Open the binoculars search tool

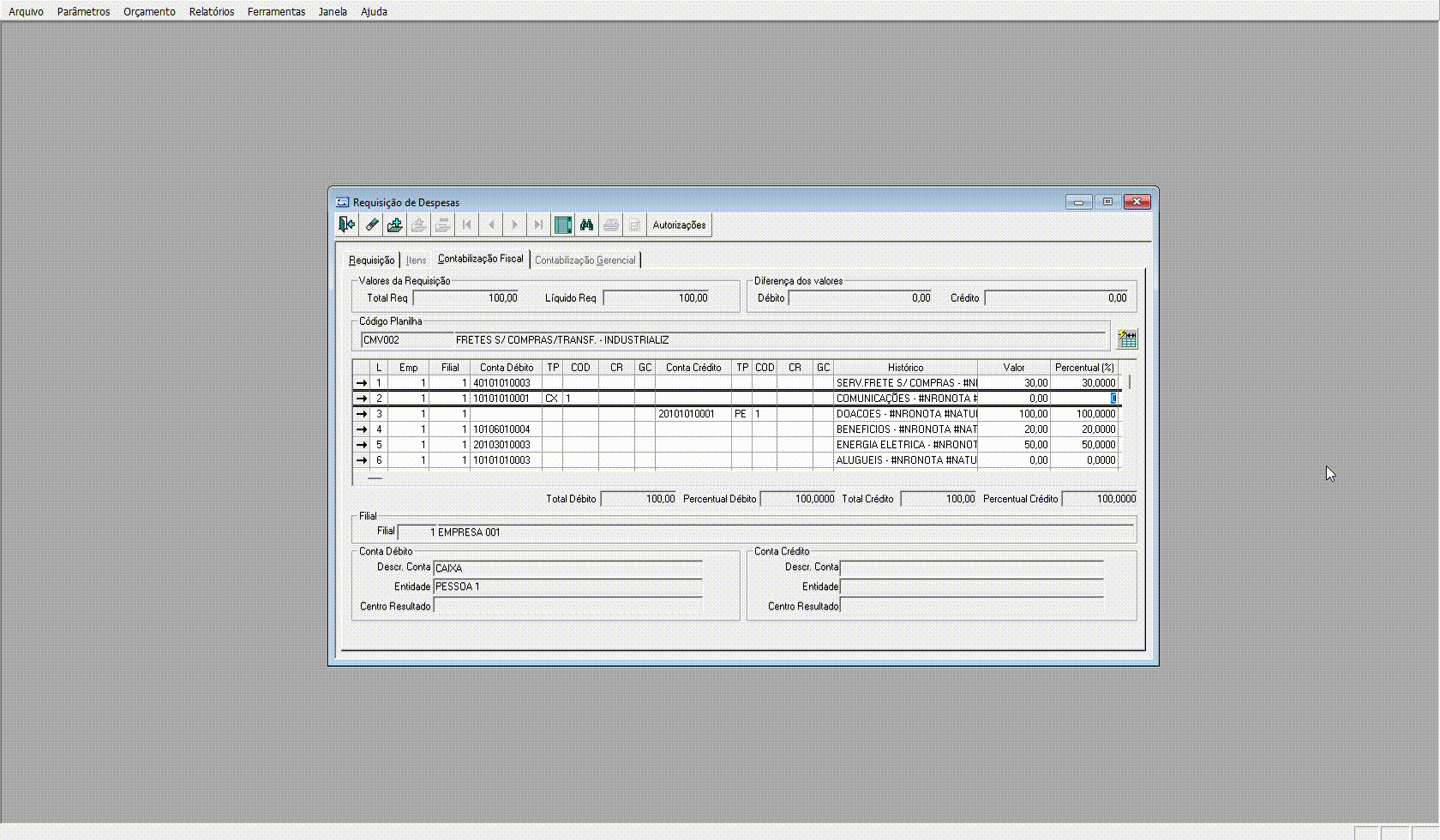(x=587, y=225)
